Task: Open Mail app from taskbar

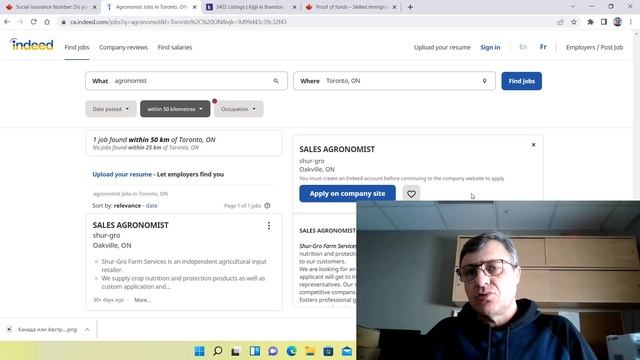Action: (347, 351)
